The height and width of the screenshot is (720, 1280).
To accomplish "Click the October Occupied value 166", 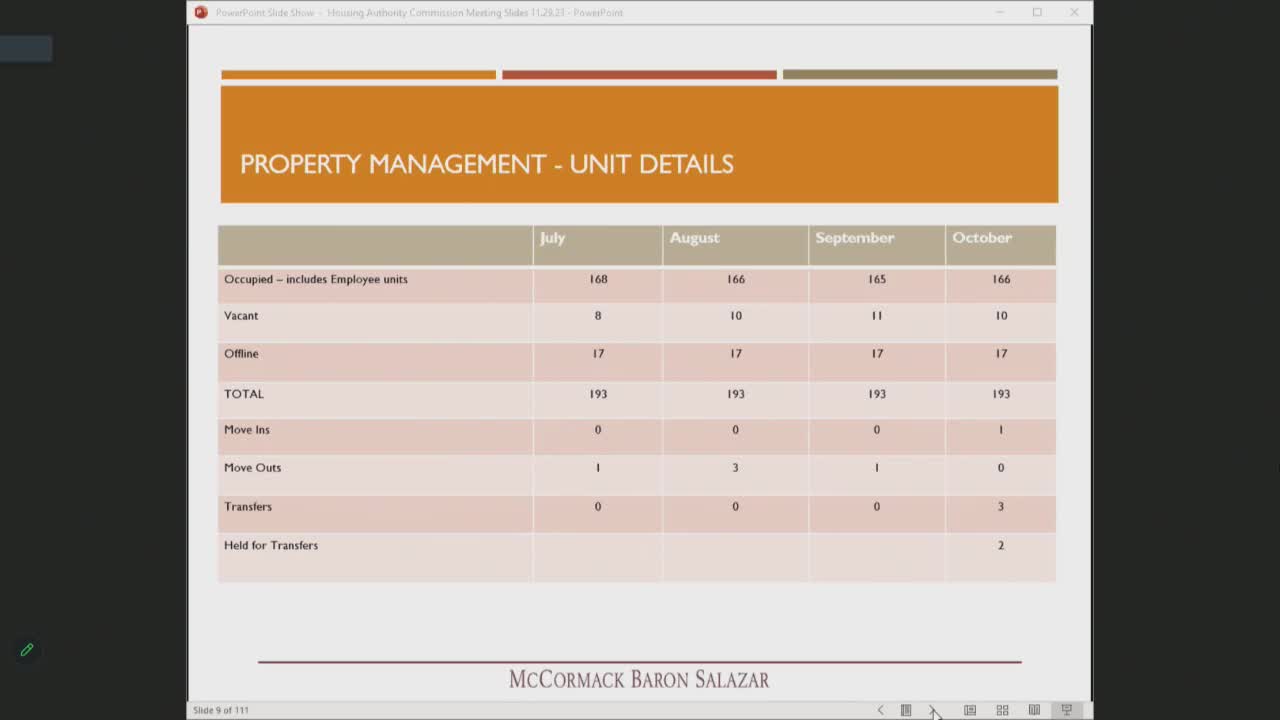I will point(1001,279).
